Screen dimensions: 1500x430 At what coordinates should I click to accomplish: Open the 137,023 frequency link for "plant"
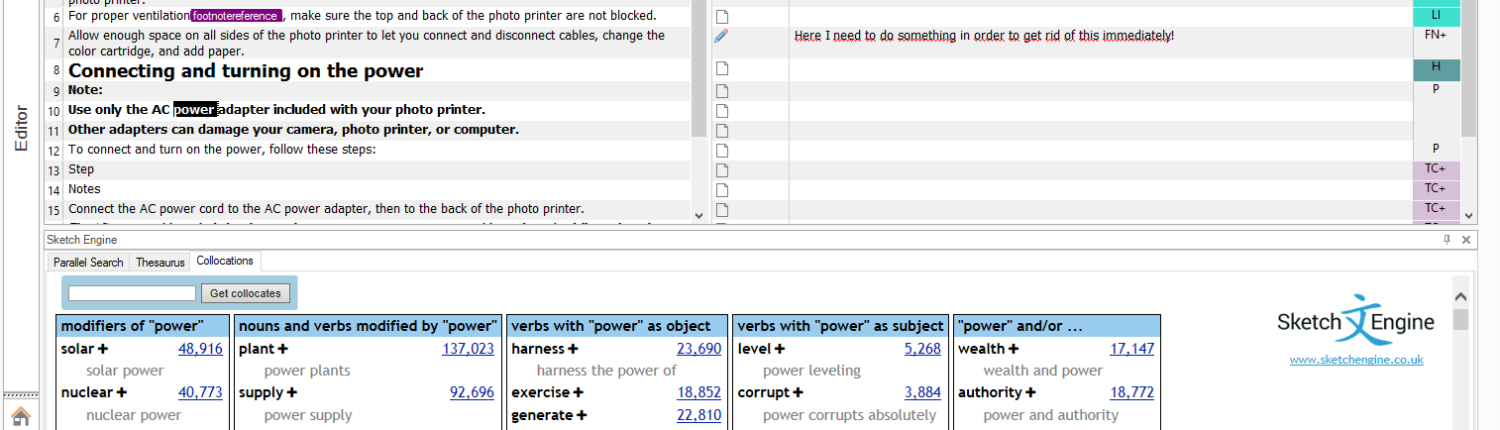[x=468, y=349]
